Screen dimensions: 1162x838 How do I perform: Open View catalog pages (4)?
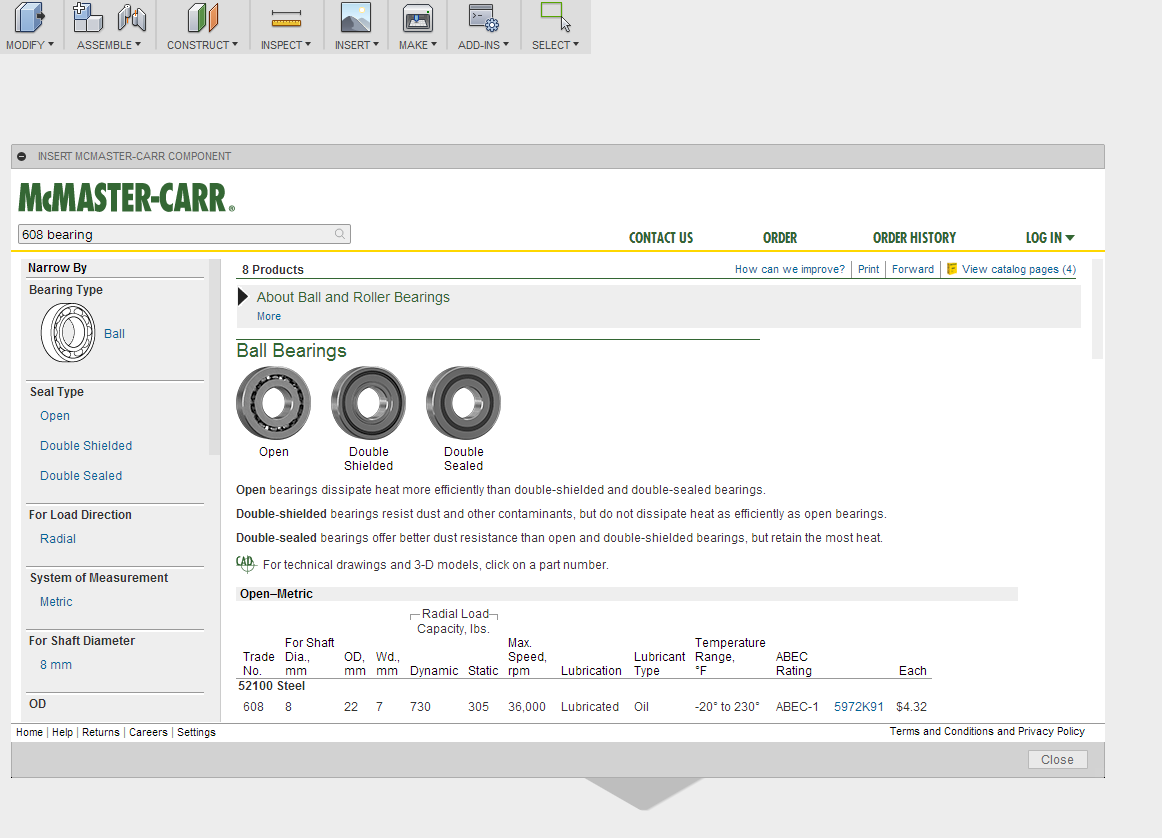click(1018, 269)
